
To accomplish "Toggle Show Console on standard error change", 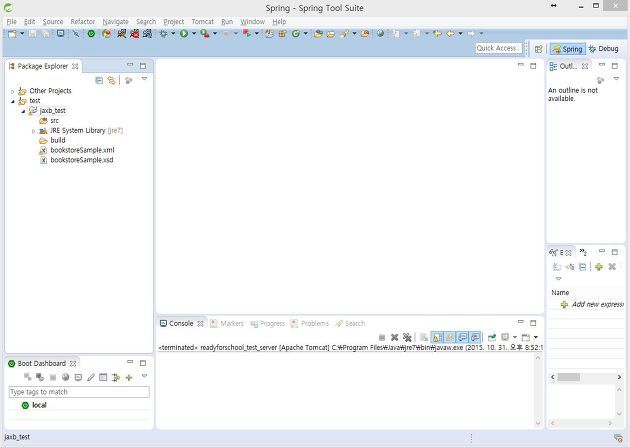I will tap(475, 337).
